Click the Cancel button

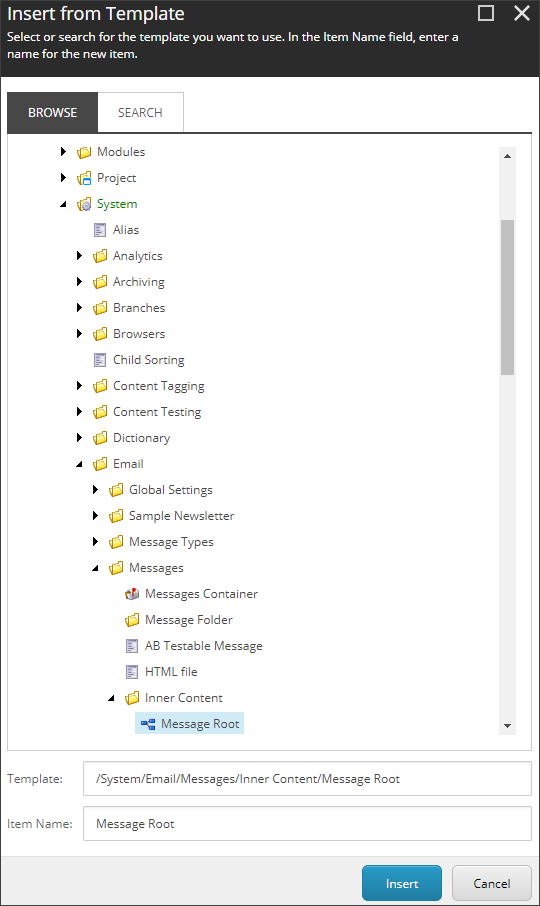(x=491, y=883)
